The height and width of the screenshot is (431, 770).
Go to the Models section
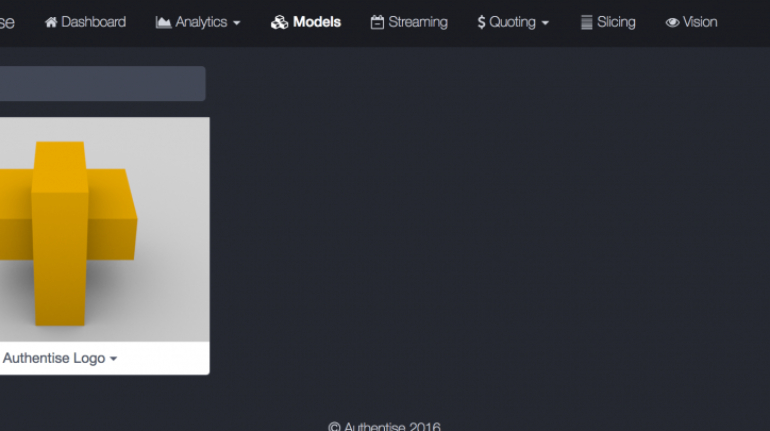(305, 22)
